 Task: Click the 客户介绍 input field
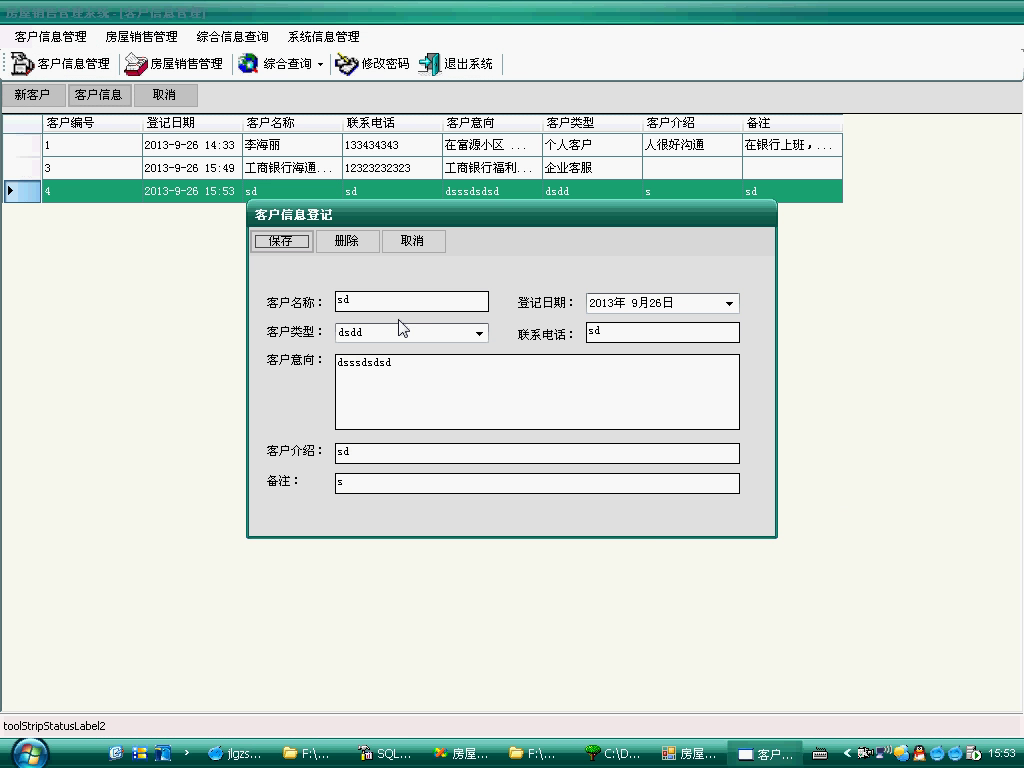(537, 453)
